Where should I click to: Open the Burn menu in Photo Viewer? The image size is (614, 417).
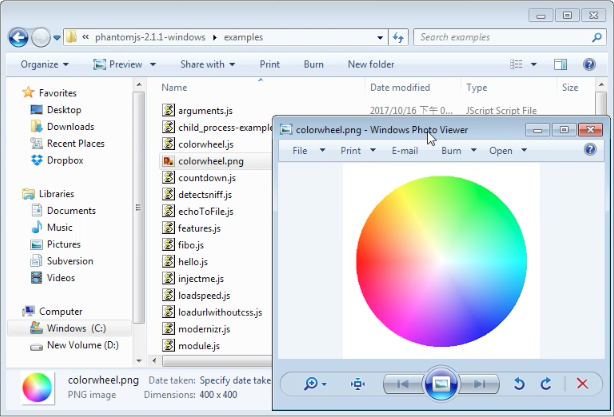point(459,150)
